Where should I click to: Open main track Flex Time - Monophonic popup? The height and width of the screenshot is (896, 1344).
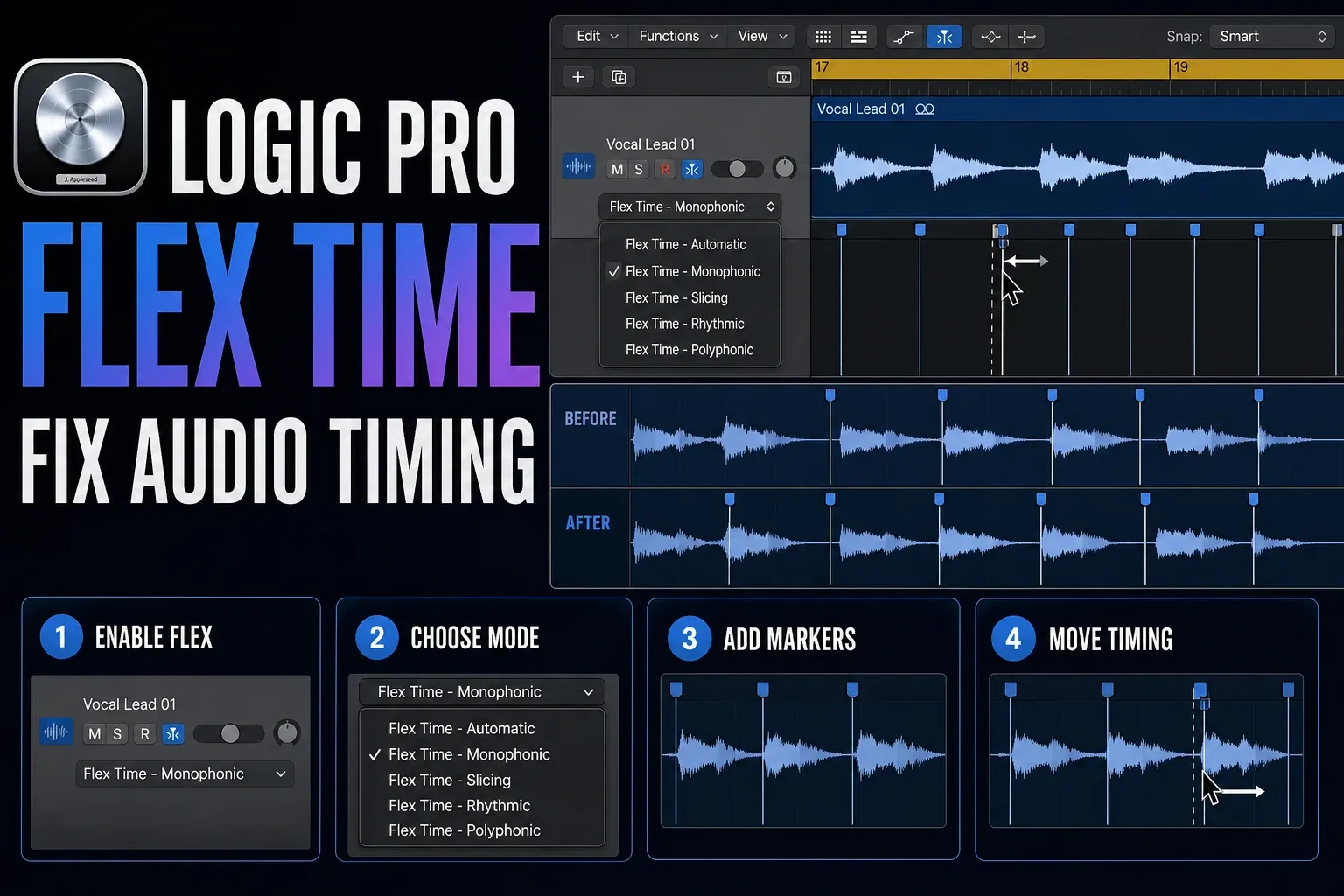(690, 206)
